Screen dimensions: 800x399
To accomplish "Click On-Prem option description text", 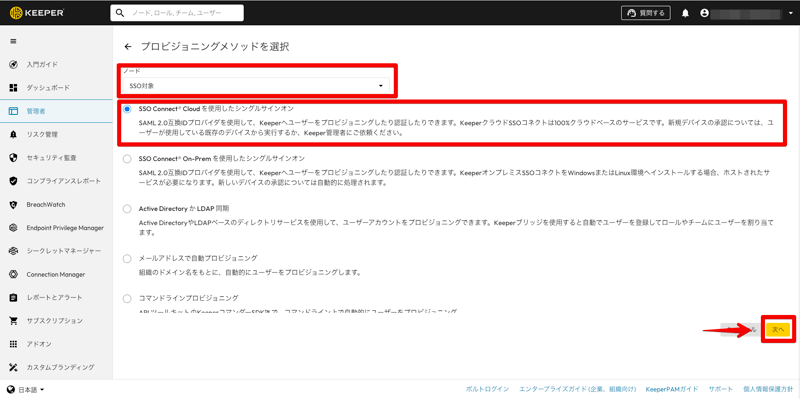I will 455,178.
